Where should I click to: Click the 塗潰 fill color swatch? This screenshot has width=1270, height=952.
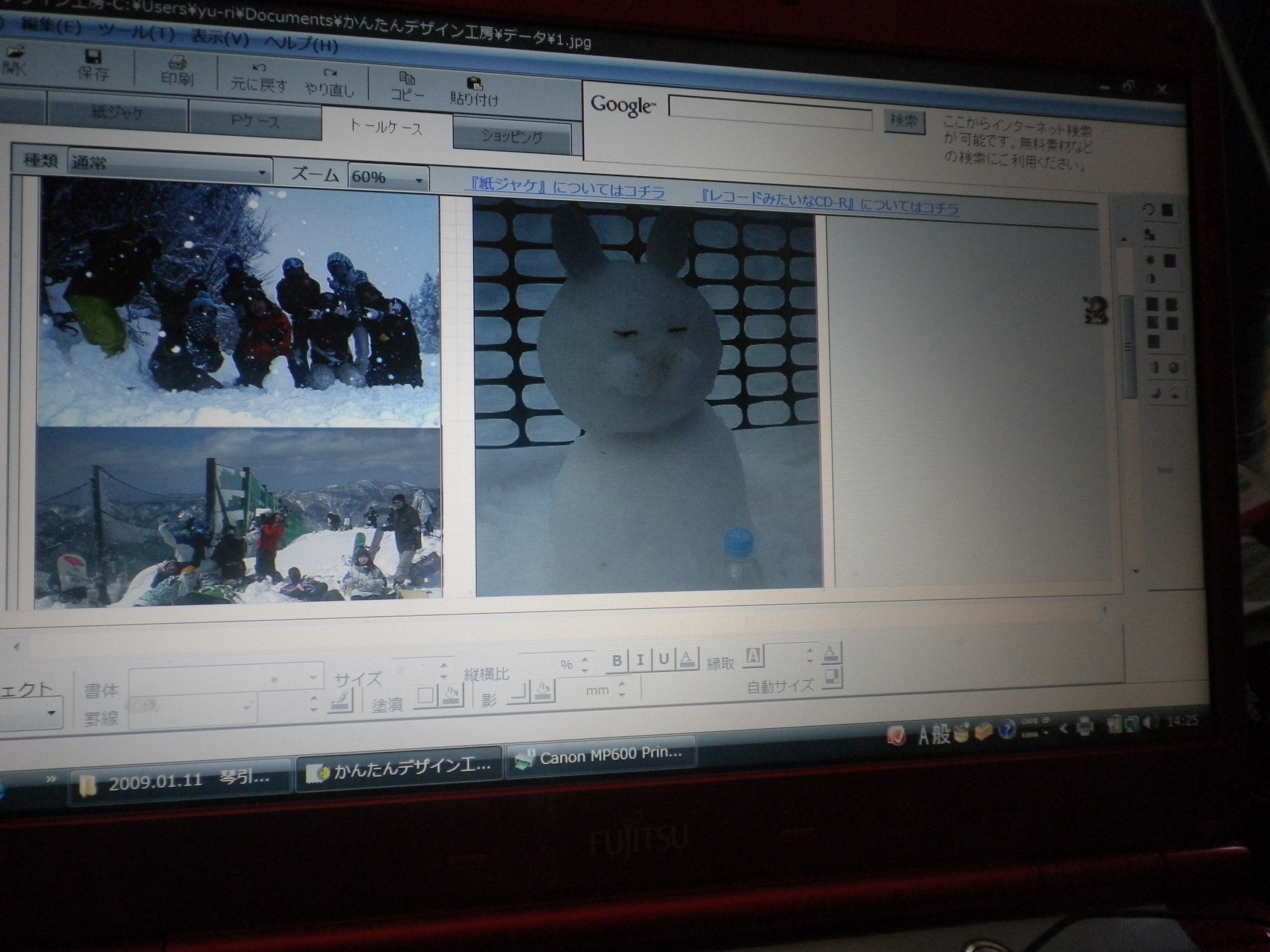pos(426,695)
